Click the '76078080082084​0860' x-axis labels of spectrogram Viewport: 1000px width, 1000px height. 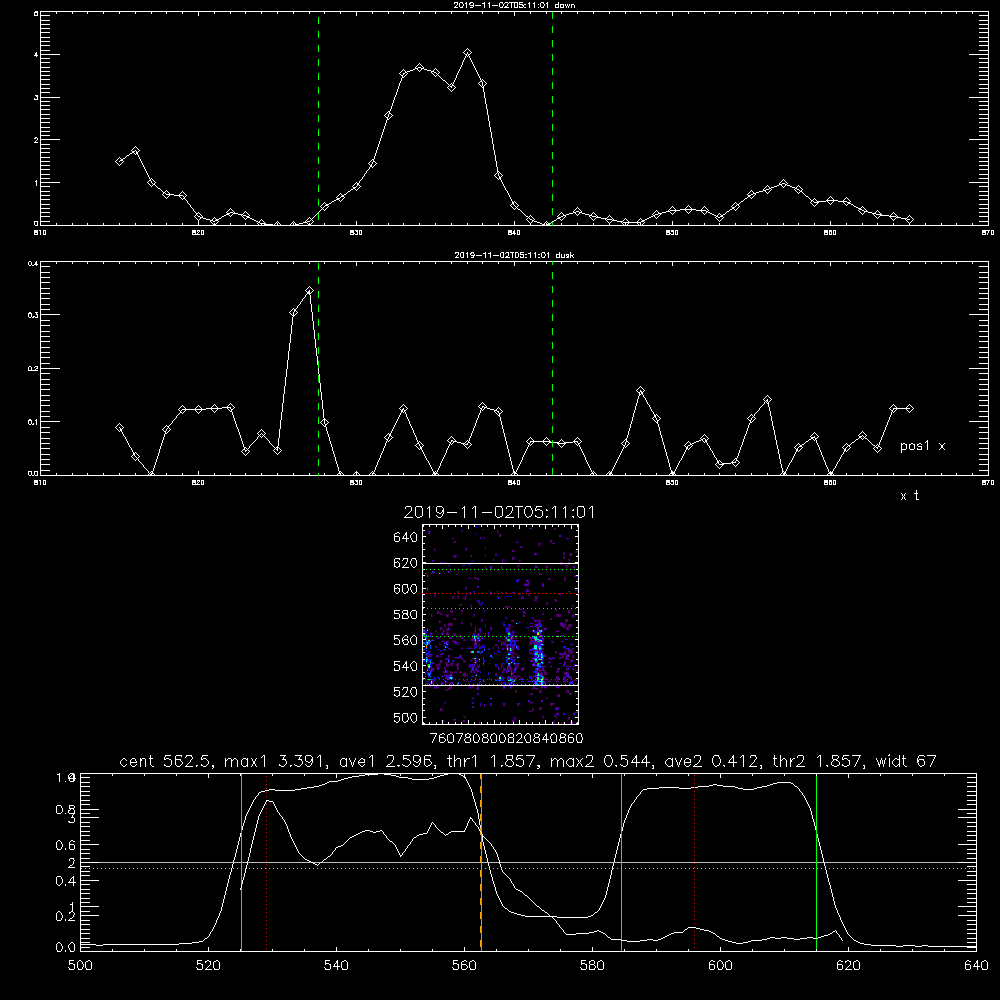click(506, 738)
